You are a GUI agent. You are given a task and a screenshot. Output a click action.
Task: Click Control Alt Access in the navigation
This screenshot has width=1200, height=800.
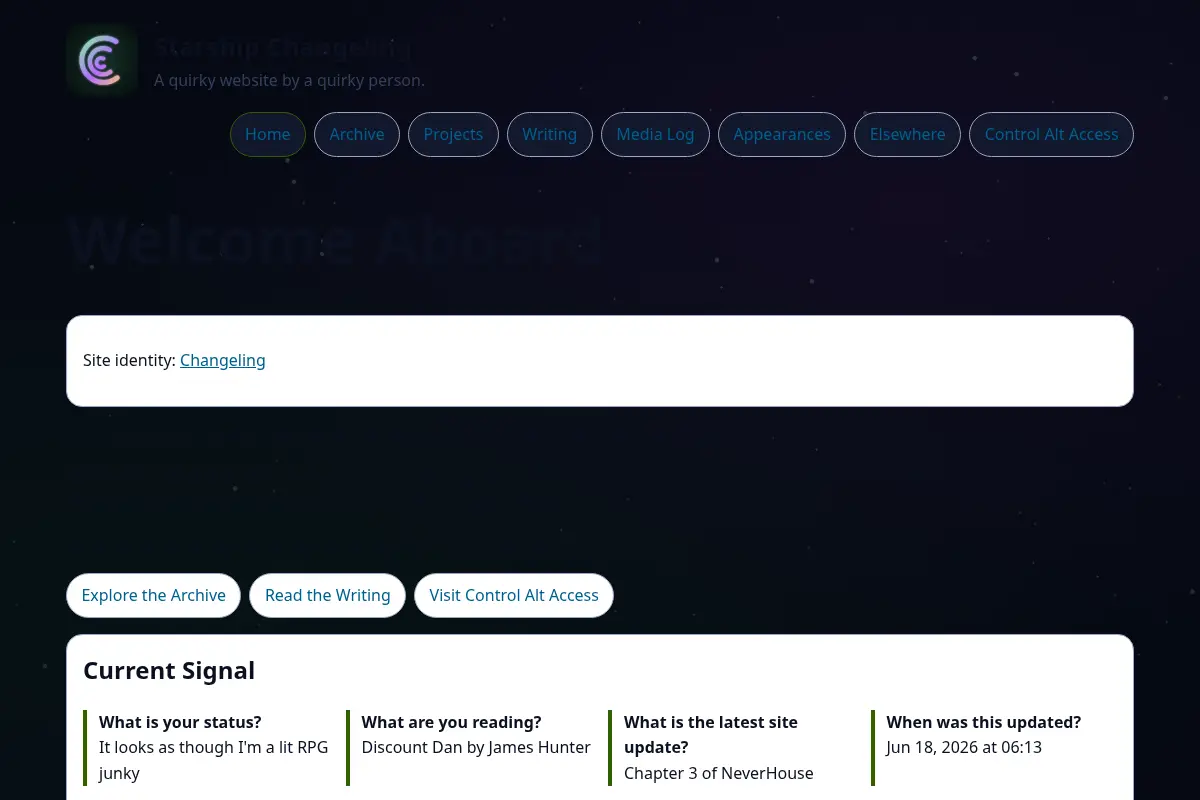pos(1051,135)
